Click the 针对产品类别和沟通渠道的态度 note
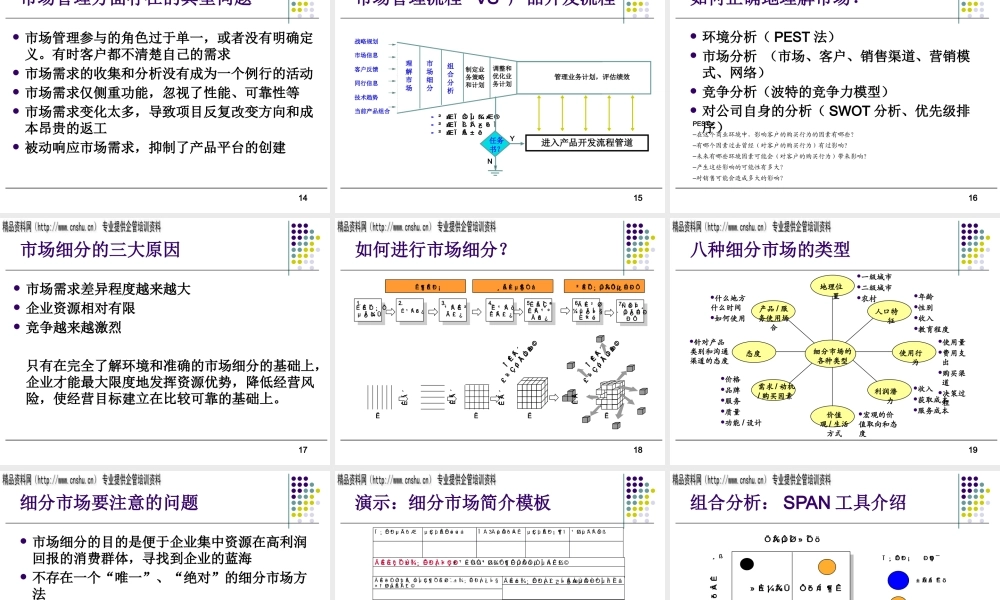The height and width of the screenshot is (600, 1000). click(x=710, y=351)
